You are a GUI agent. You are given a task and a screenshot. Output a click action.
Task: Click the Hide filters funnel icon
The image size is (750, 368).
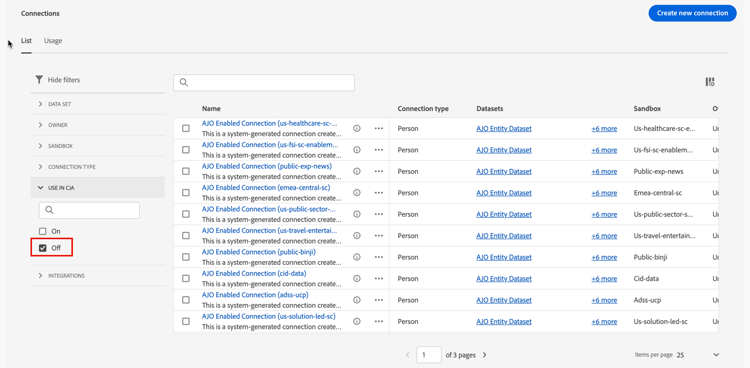39,80
